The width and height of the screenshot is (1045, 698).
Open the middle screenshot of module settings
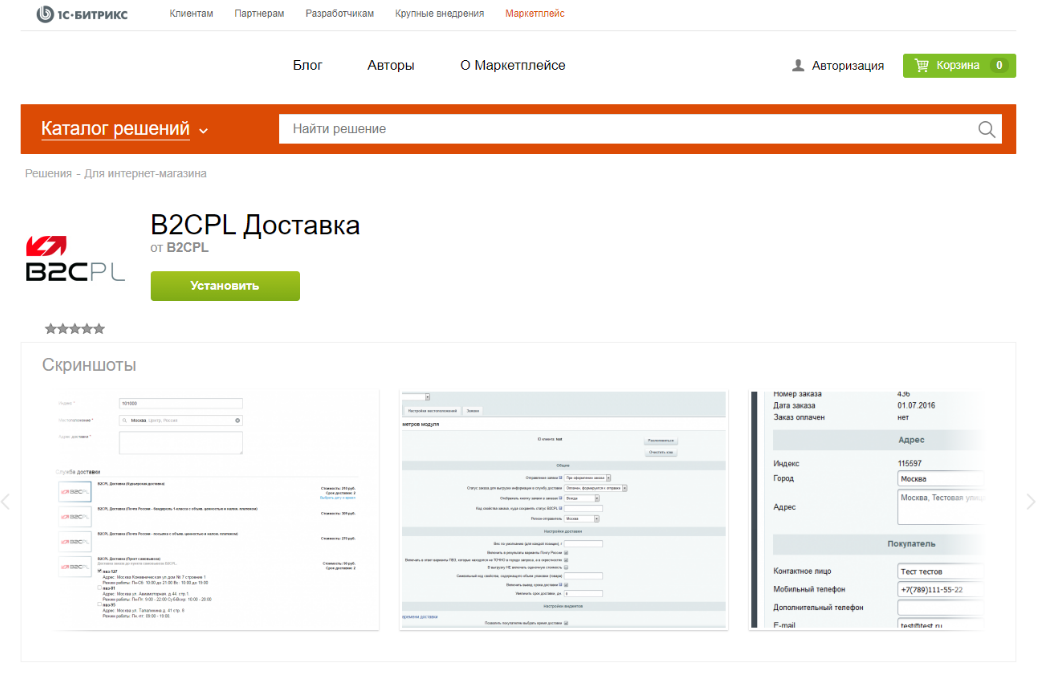coord(564,510)
